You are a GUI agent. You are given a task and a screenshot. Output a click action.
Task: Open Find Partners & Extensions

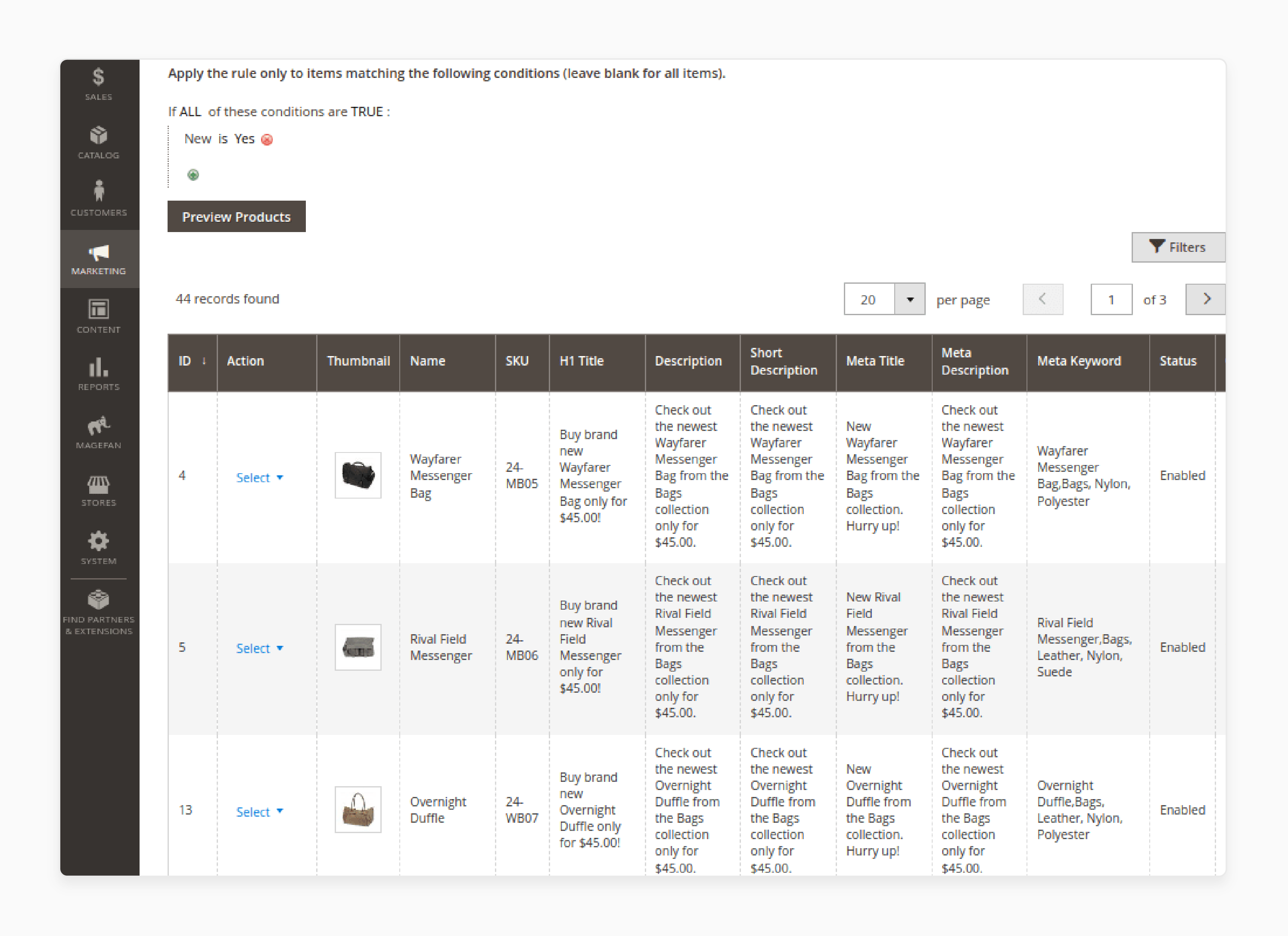click(x=99, y=613)
